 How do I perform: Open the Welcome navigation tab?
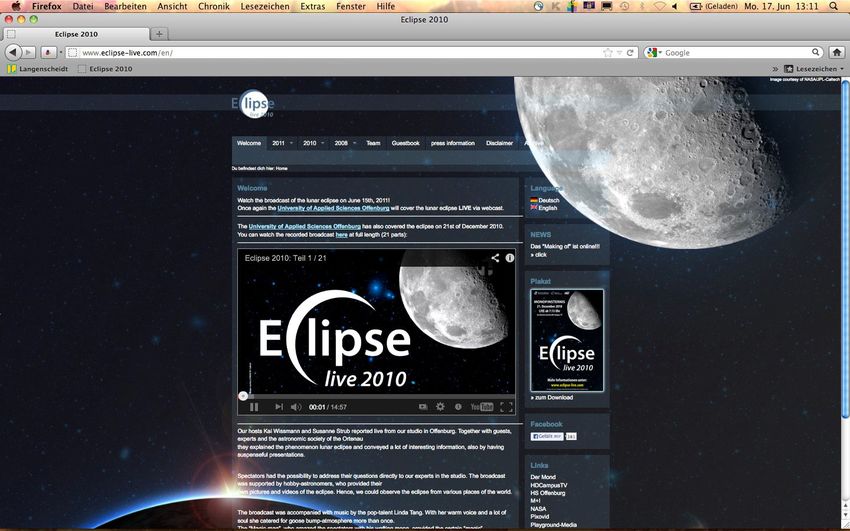point(249,143)
